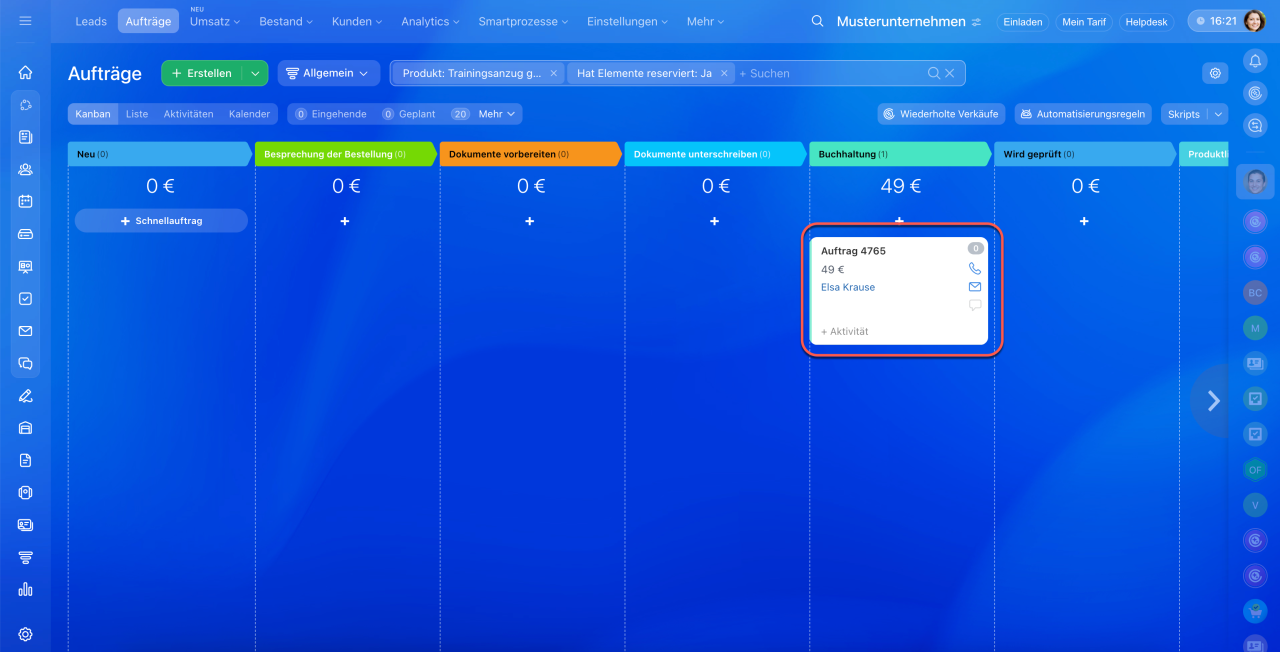Add deal in Wird geprüft column
Image resolution: width=1280 pixels, height=652 pixels.
(x=1085, y=221)
